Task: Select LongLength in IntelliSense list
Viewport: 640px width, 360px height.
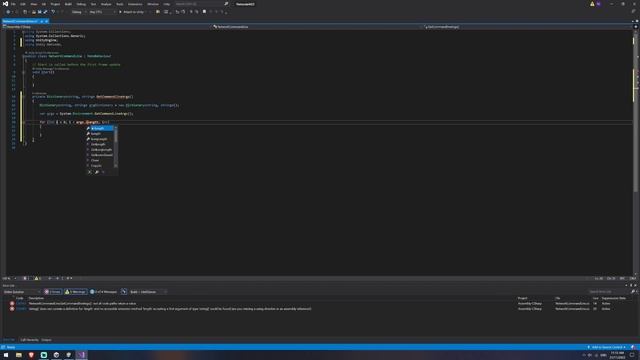Action: (100, 139)
